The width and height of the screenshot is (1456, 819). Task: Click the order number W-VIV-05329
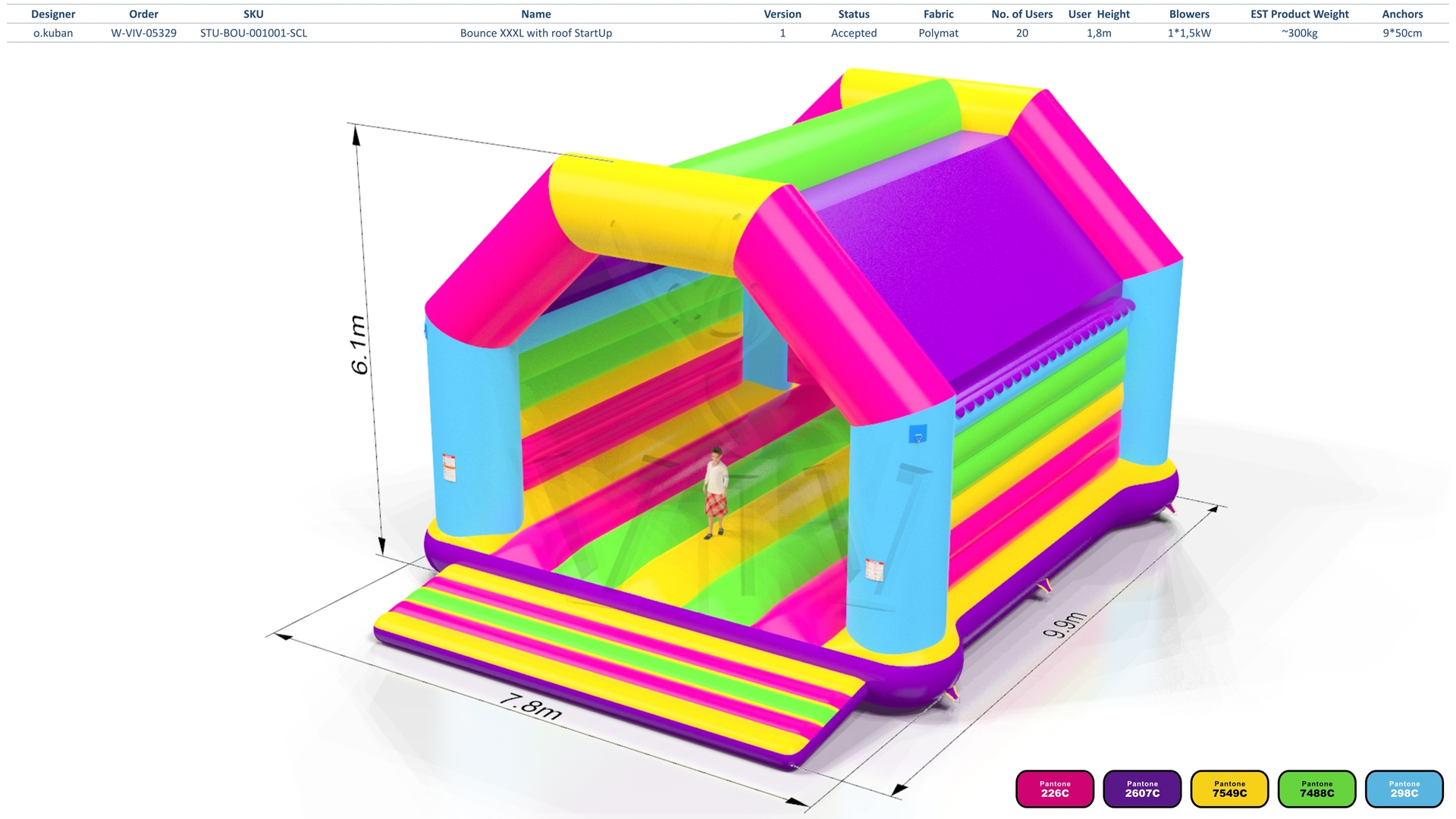tap(143, 33)
